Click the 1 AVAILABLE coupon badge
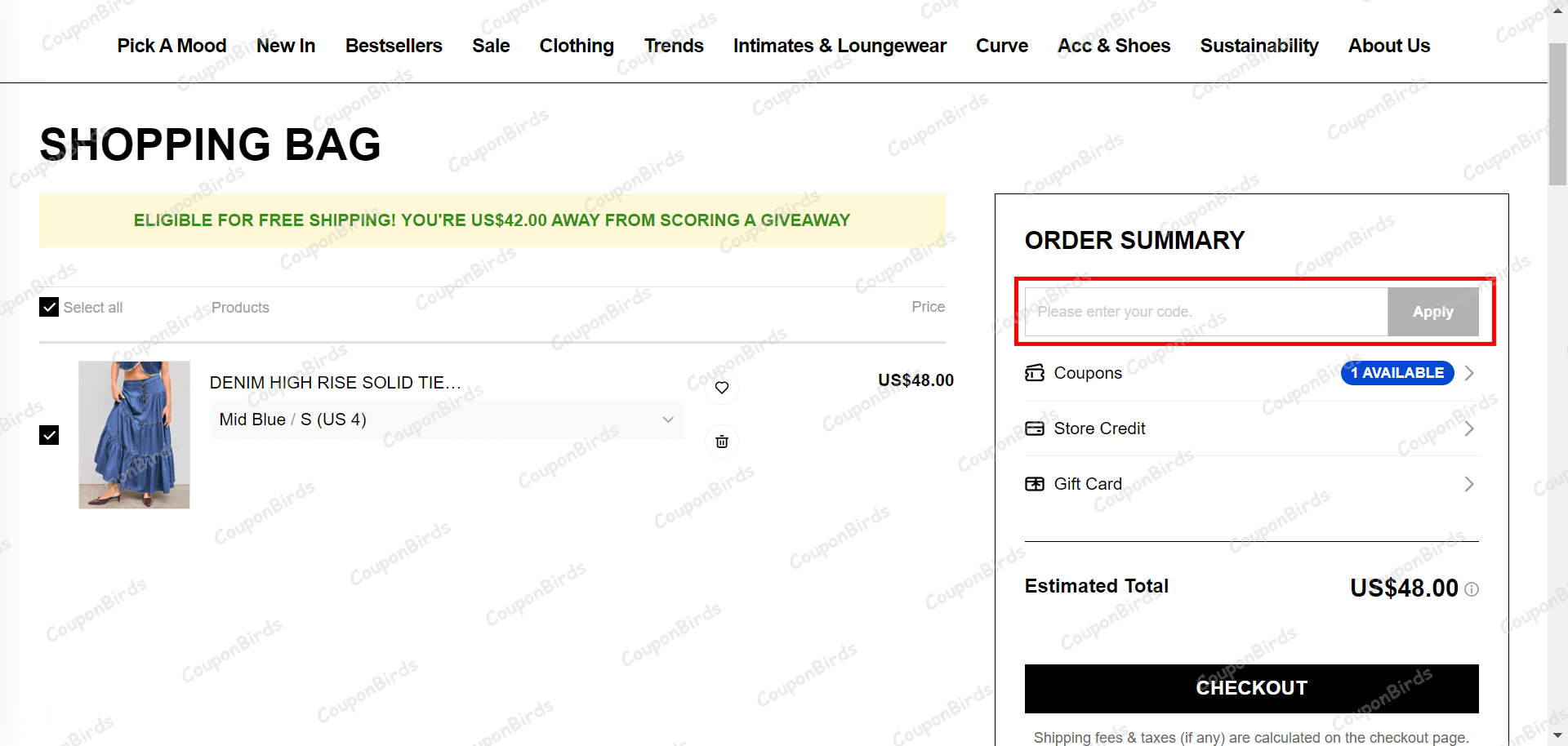This screenshot has height=746, width=1568. click(1397, 373)
